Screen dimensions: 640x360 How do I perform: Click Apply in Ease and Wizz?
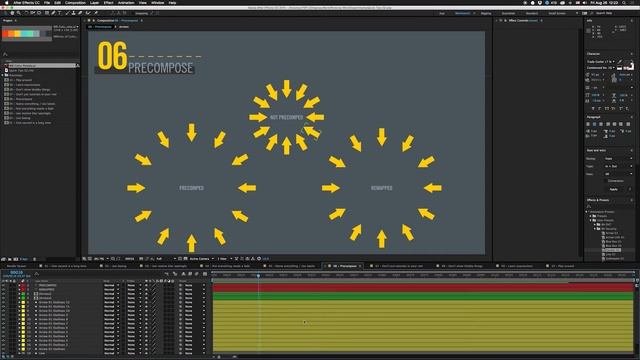[613, 189]
